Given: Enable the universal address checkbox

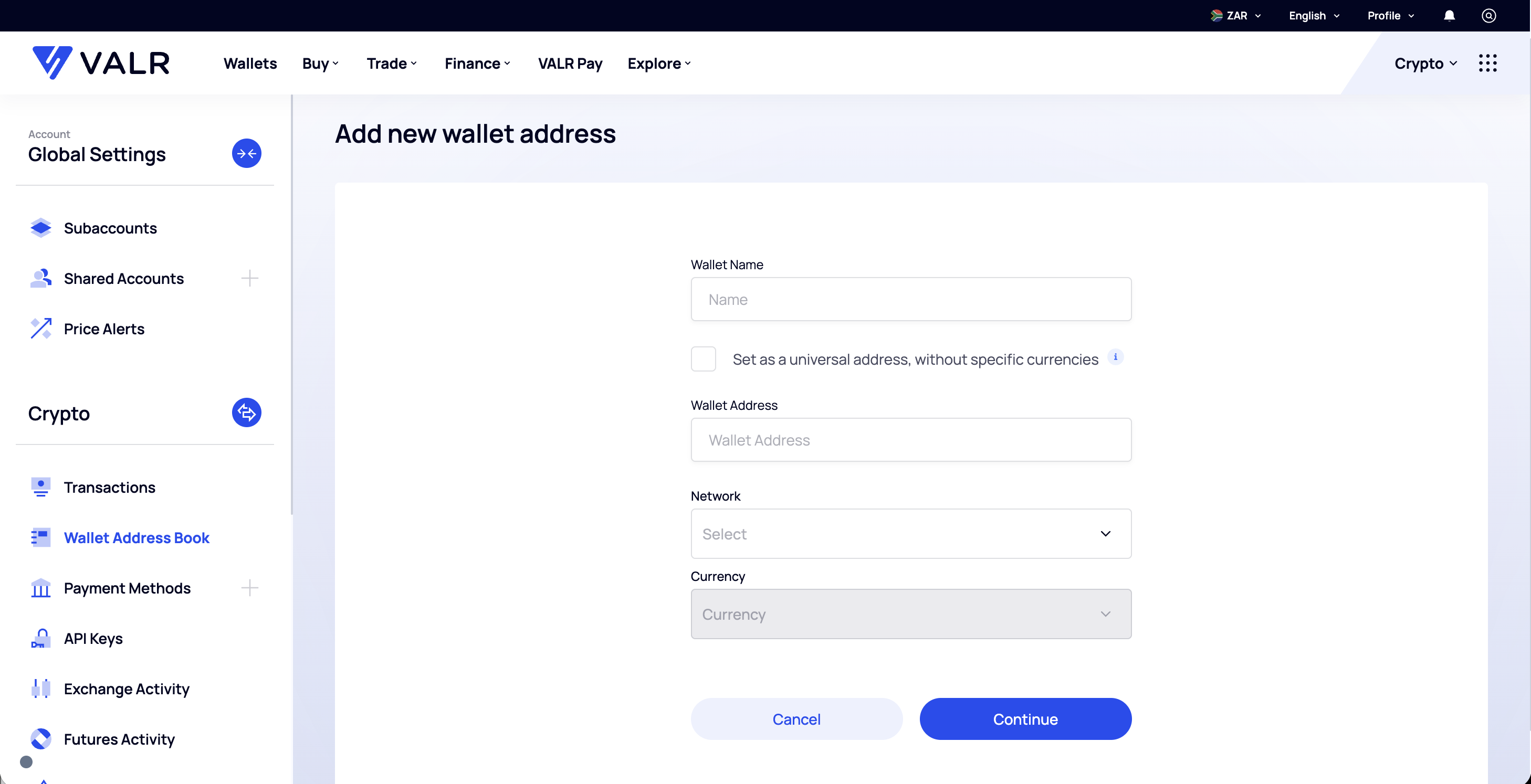Looking at the screenshot, I should point(703,359).
